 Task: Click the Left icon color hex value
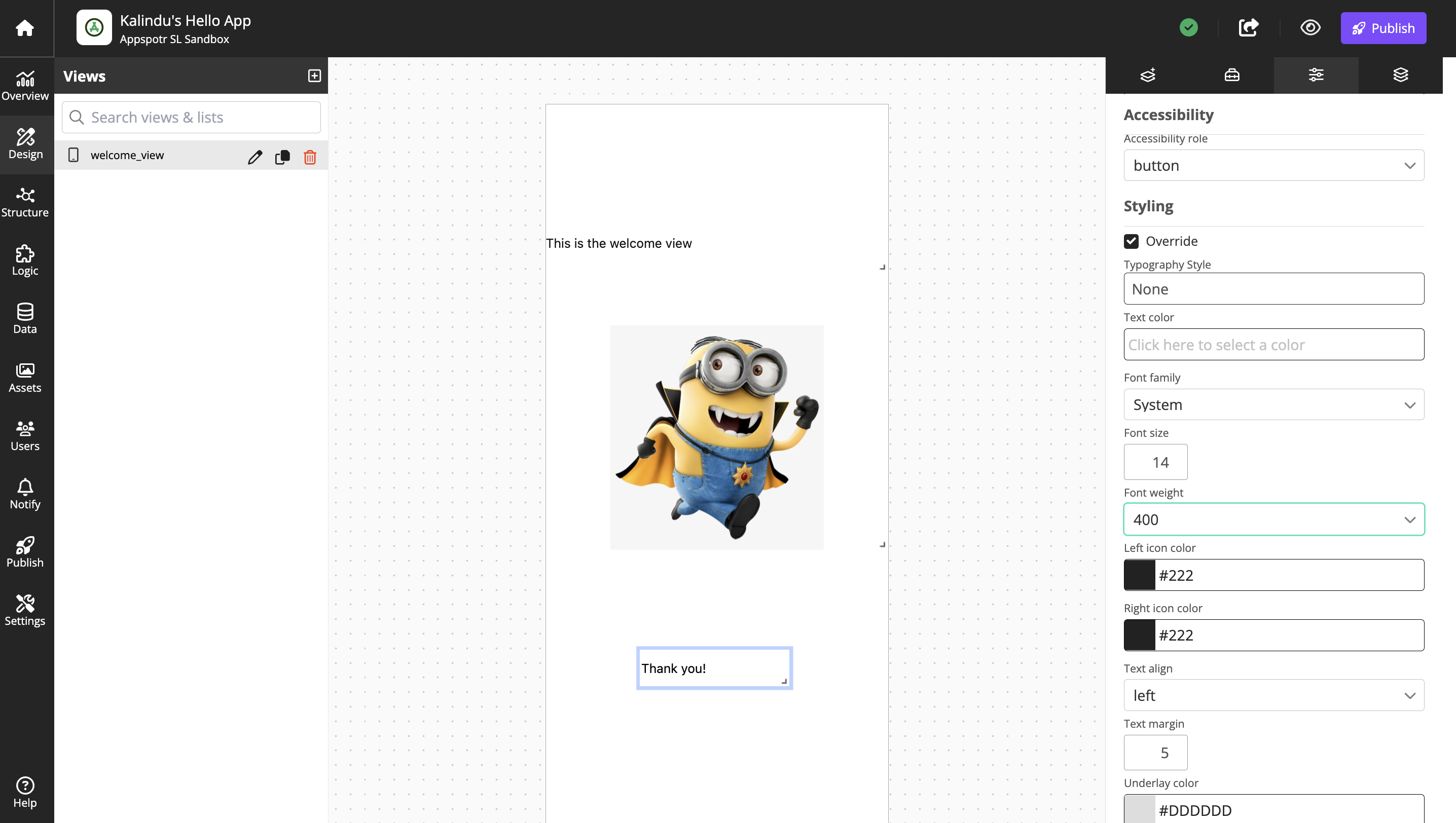click(1176, 575)
